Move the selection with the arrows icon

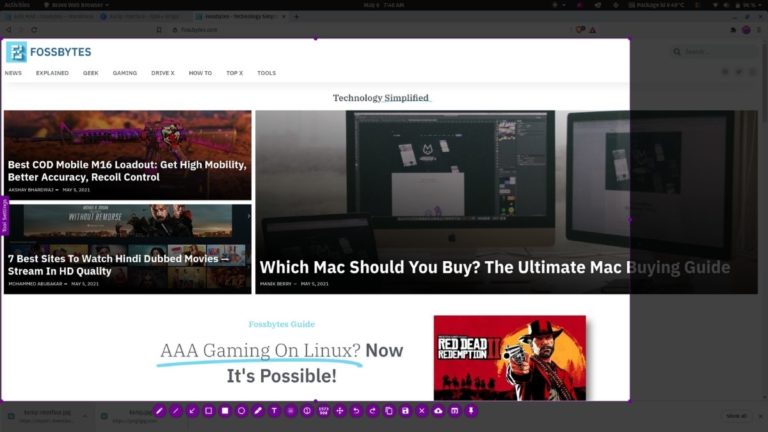(340, 411)
